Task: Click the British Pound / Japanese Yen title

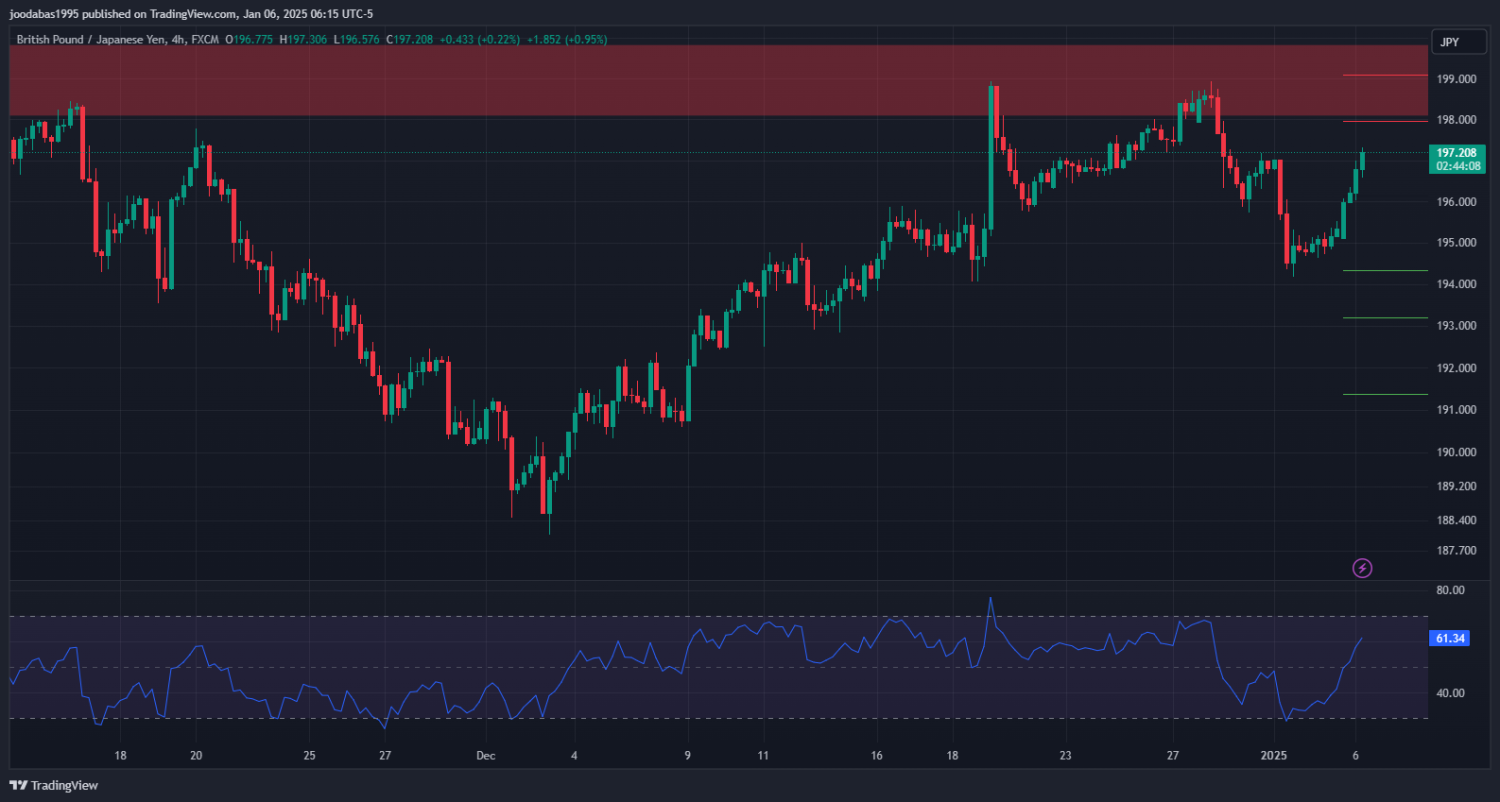Action: [92, 40]
